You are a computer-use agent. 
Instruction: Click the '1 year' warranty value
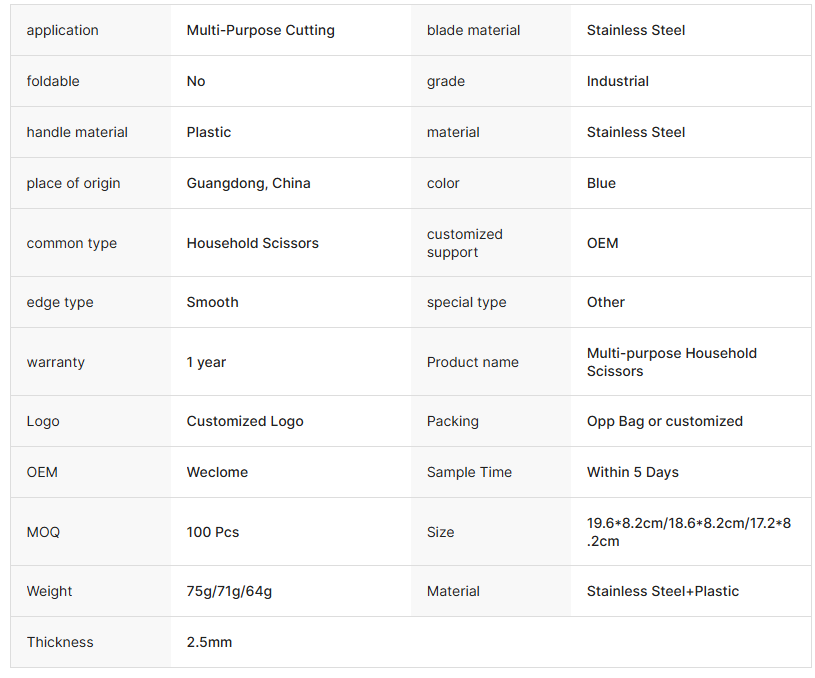(x=206, y=362)
